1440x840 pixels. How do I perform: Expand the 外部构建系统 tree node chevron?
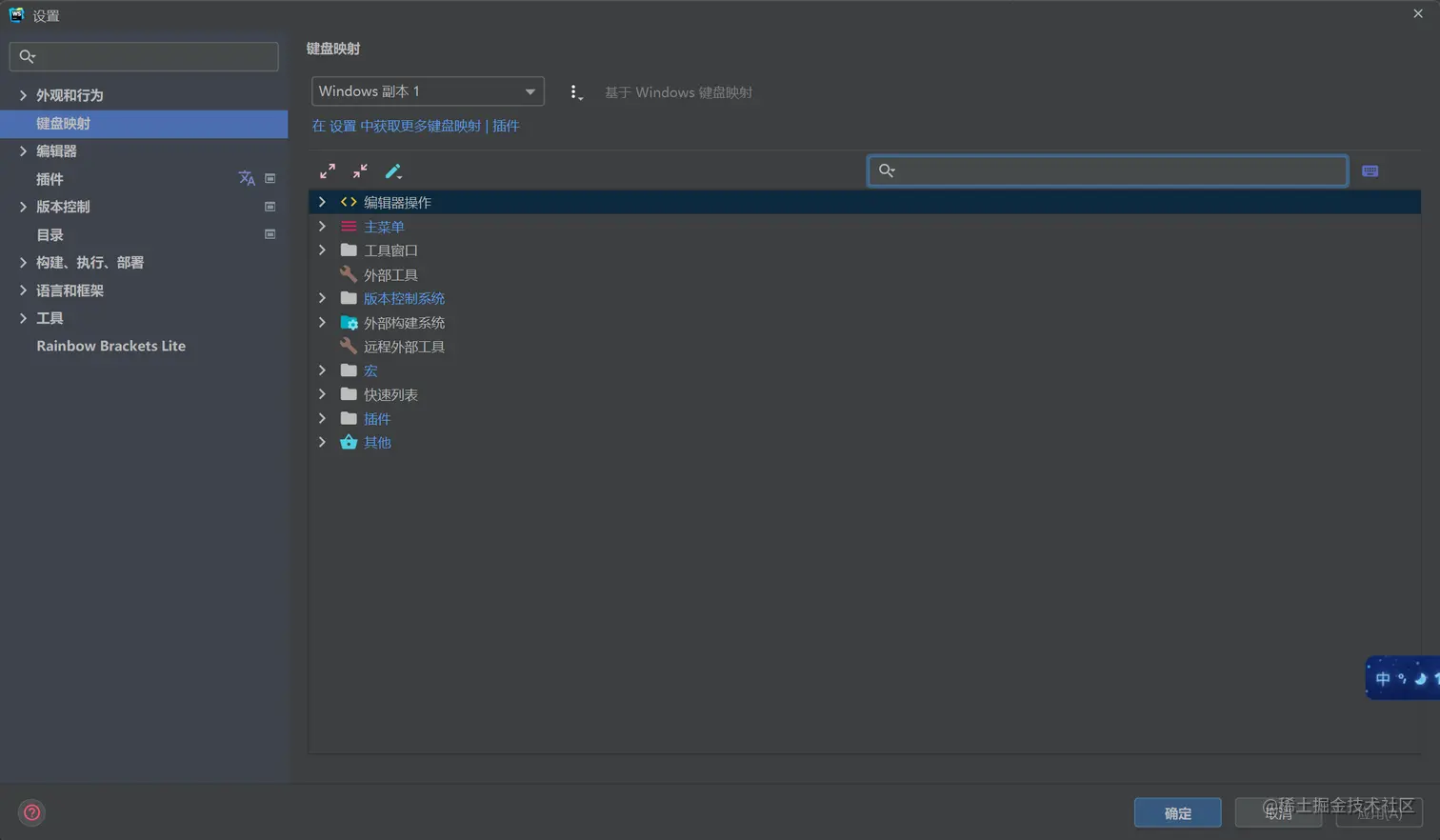(x=322, y=323)
